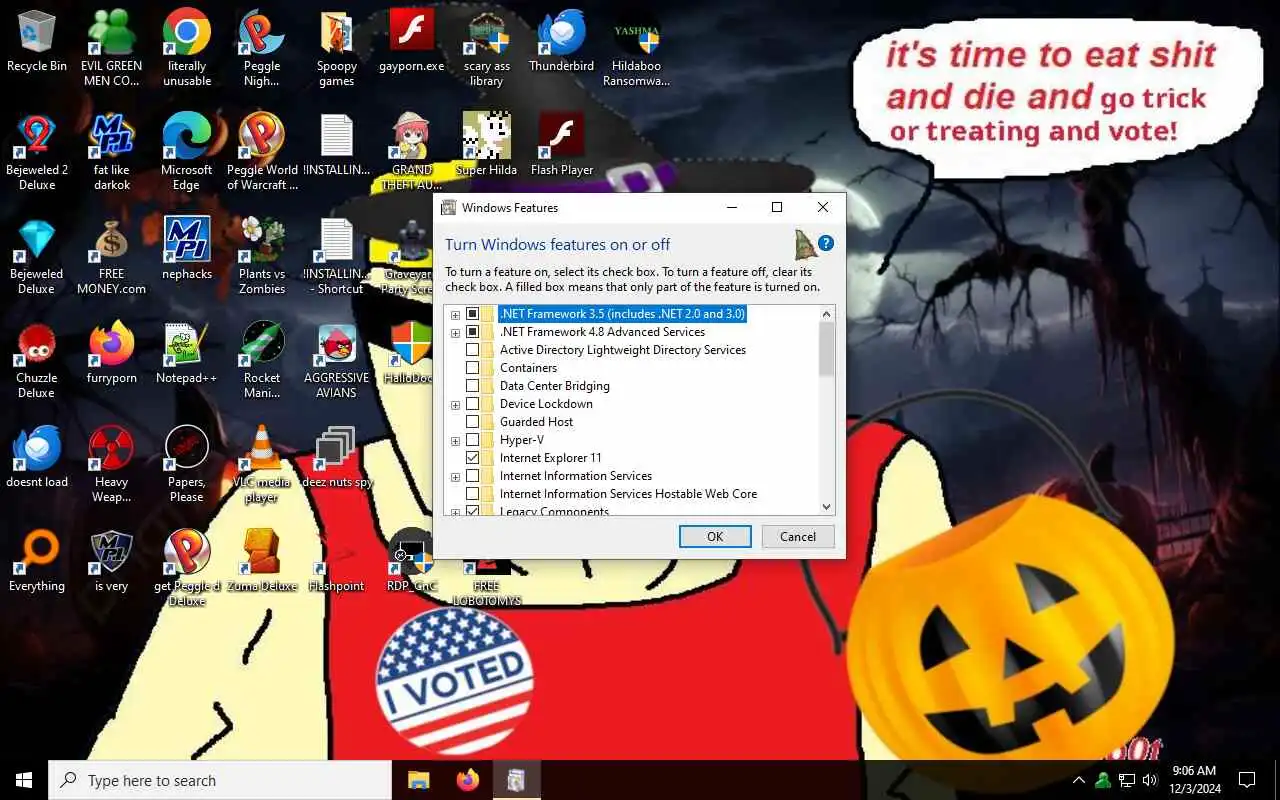The height and width of the screenshot is (800, 1280).
Task: Open the notification center icon
Action: coord(1247,780)
